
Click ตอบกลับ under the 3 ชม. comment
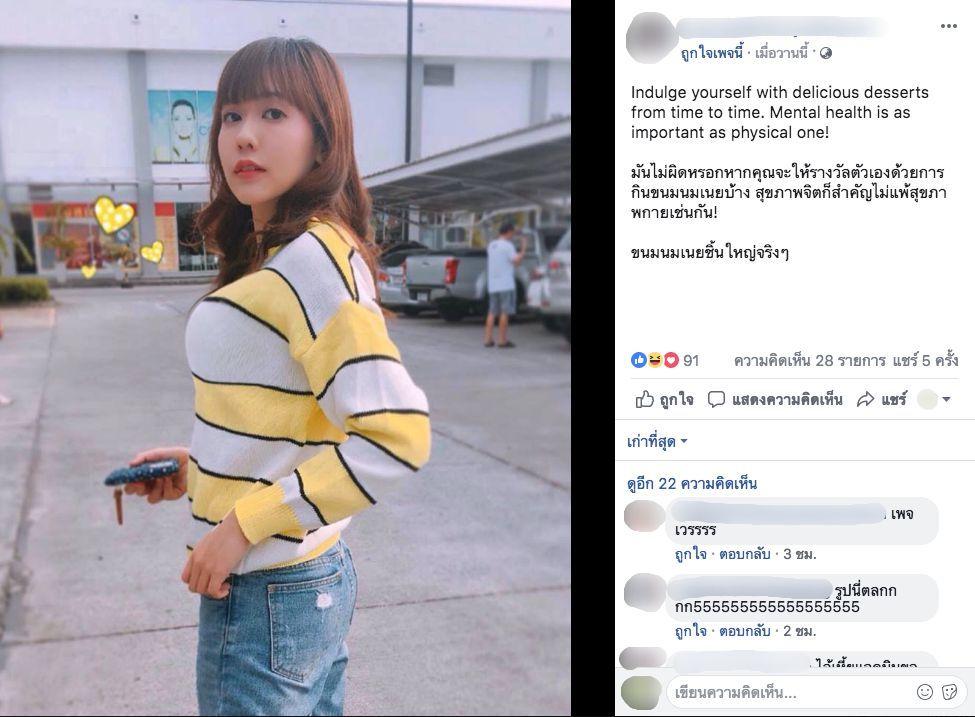click(744, 553)
